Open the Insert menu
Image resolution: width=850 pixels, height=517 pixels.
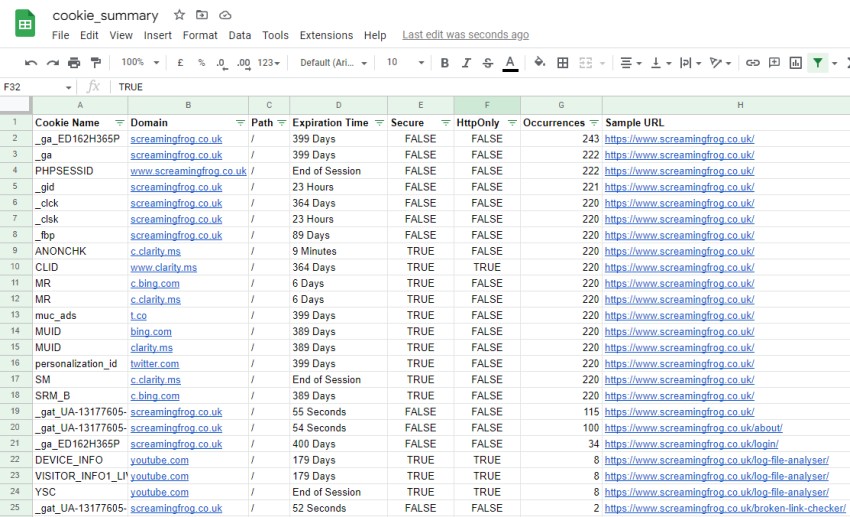tap(157, 35)
